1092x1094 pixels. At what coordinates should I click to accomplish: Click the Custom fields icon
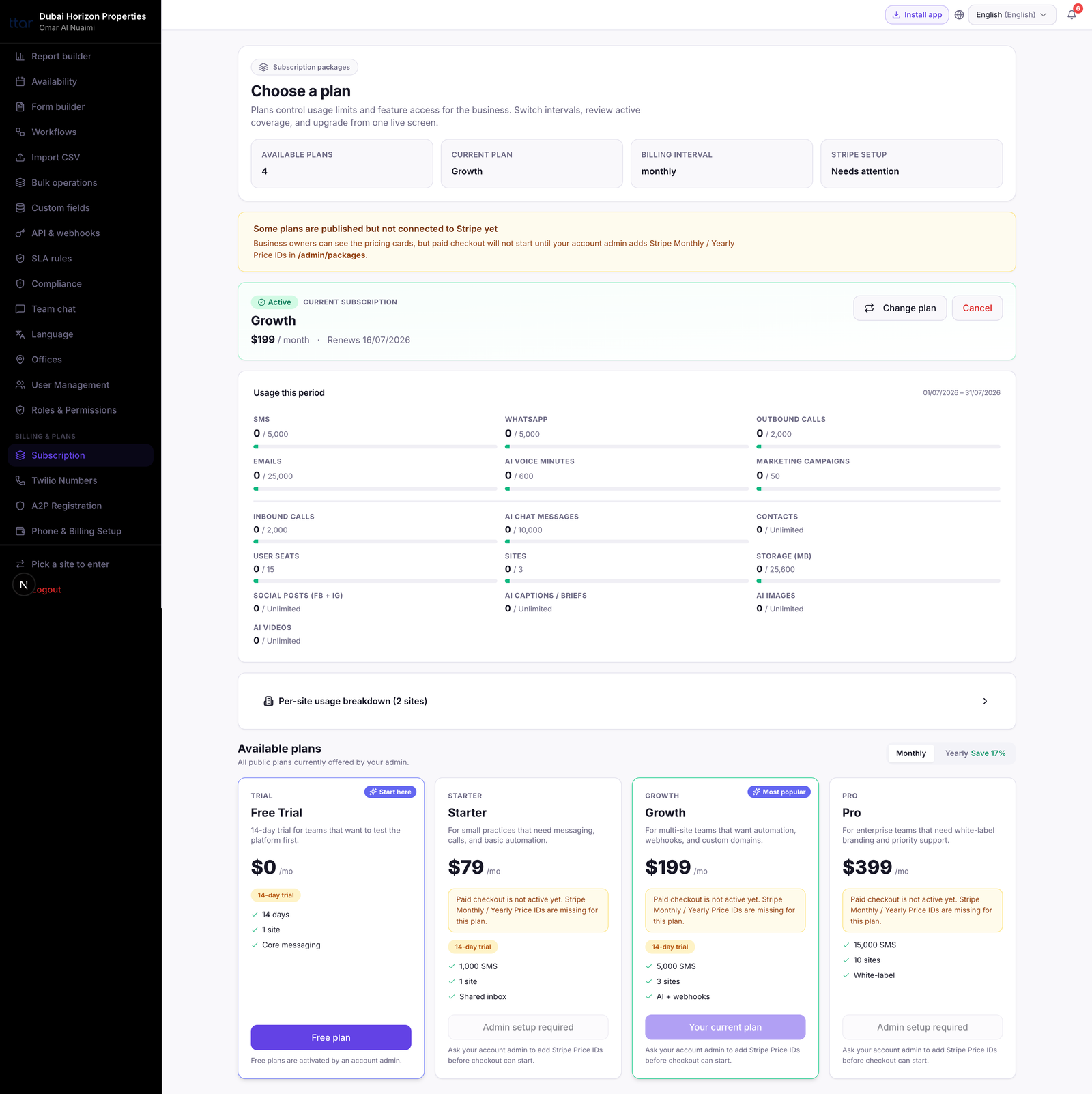point(20,208)
